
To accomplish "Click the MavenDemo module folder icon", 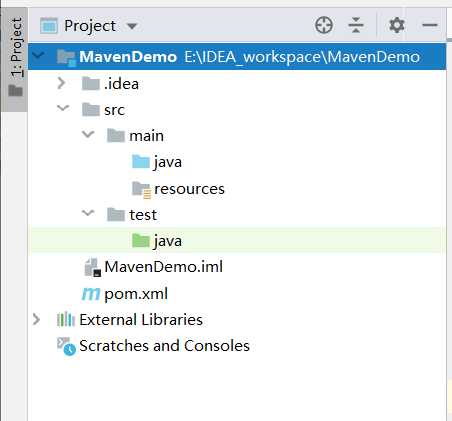I will 66,57.
